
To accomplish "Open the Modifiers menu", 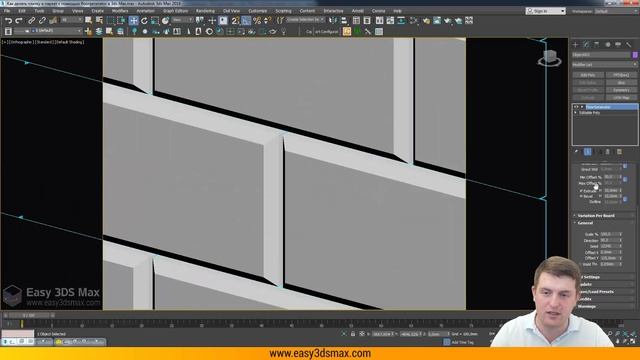I will pyautogui.click(x=120, y=11).
